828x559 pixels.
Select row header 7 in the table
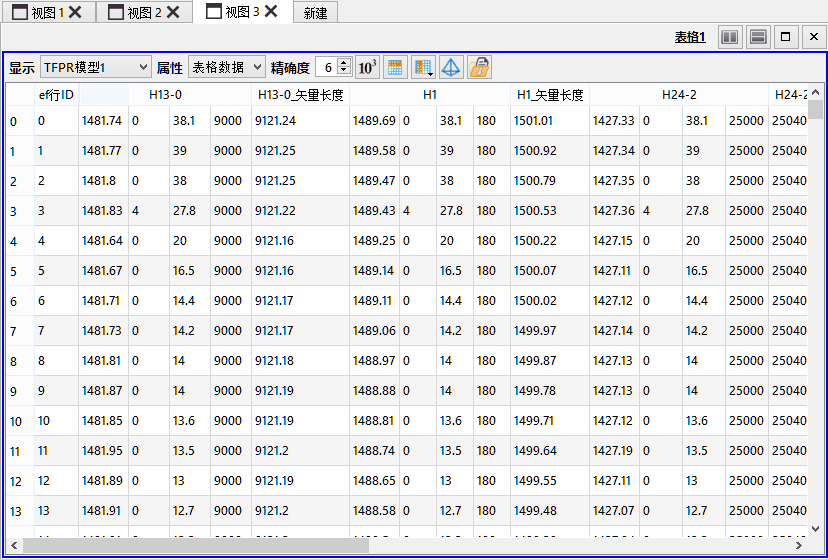(x=20, y=331)
